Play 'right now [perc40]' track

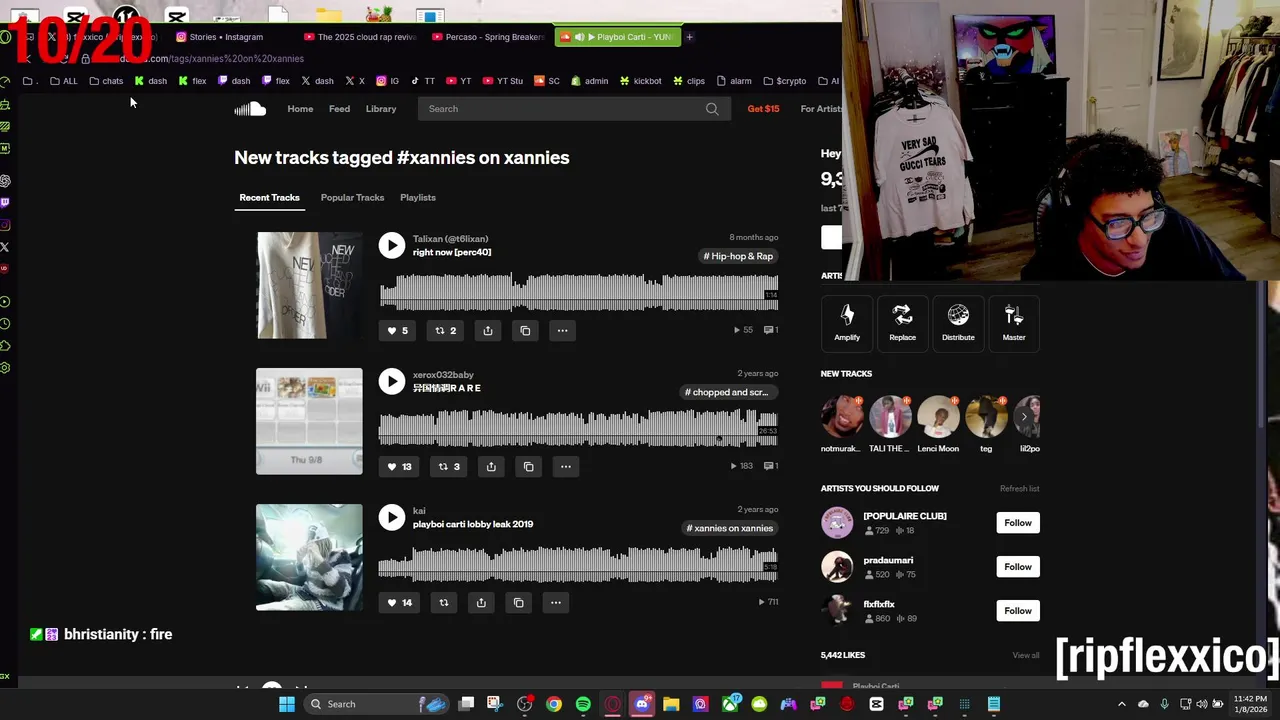pos(392,245)
